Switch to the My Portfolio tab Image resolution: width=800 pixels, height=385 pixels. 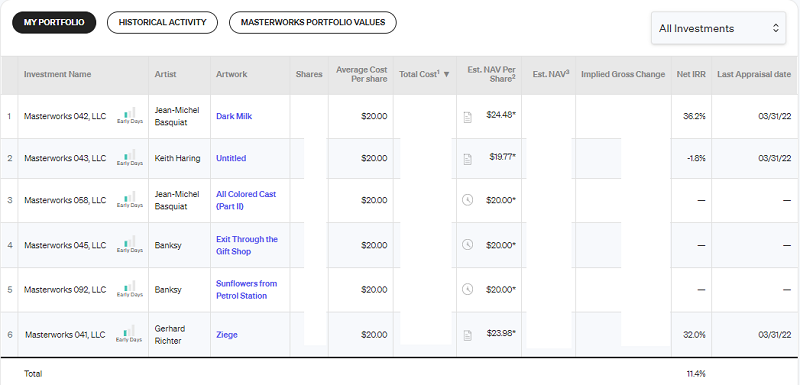(x=54, y=22)
